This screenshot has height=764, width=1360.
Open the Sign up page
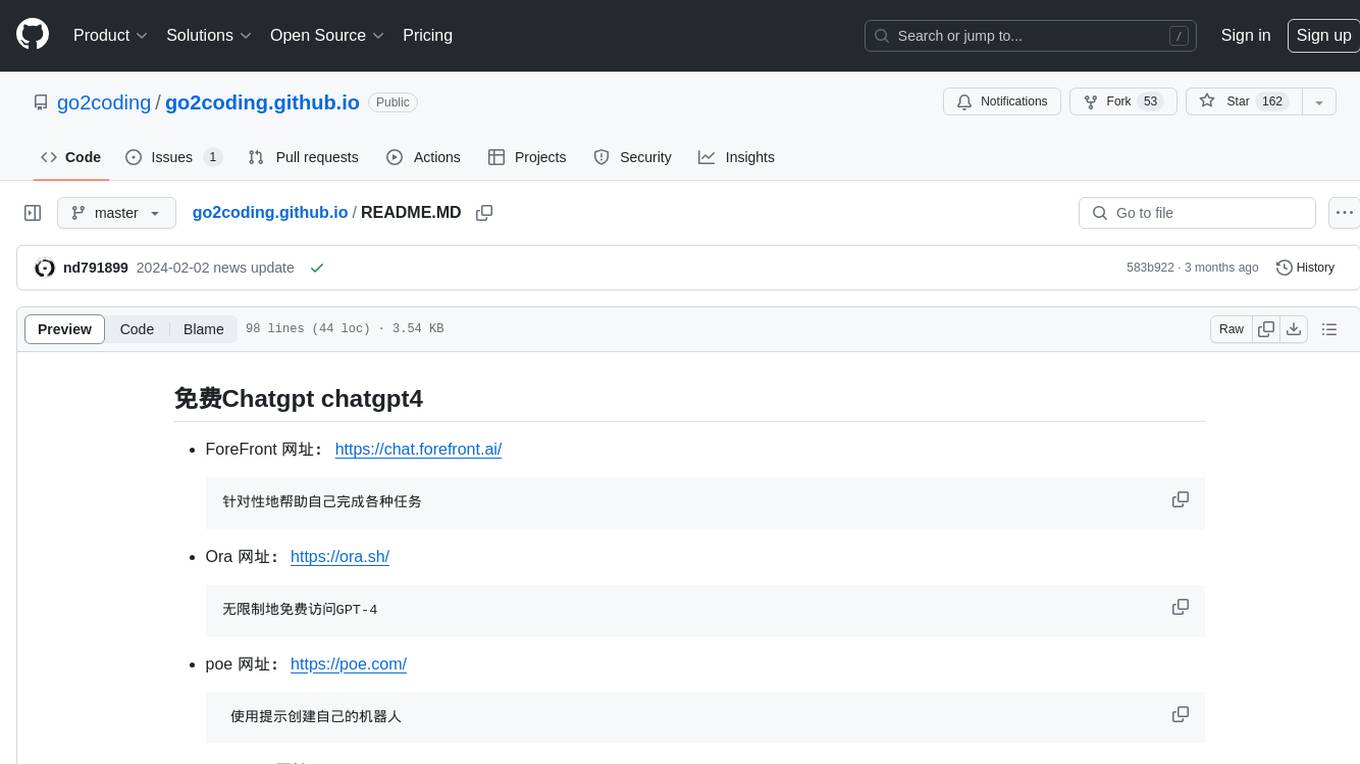pyautogui.click(x=1323, y=35)
